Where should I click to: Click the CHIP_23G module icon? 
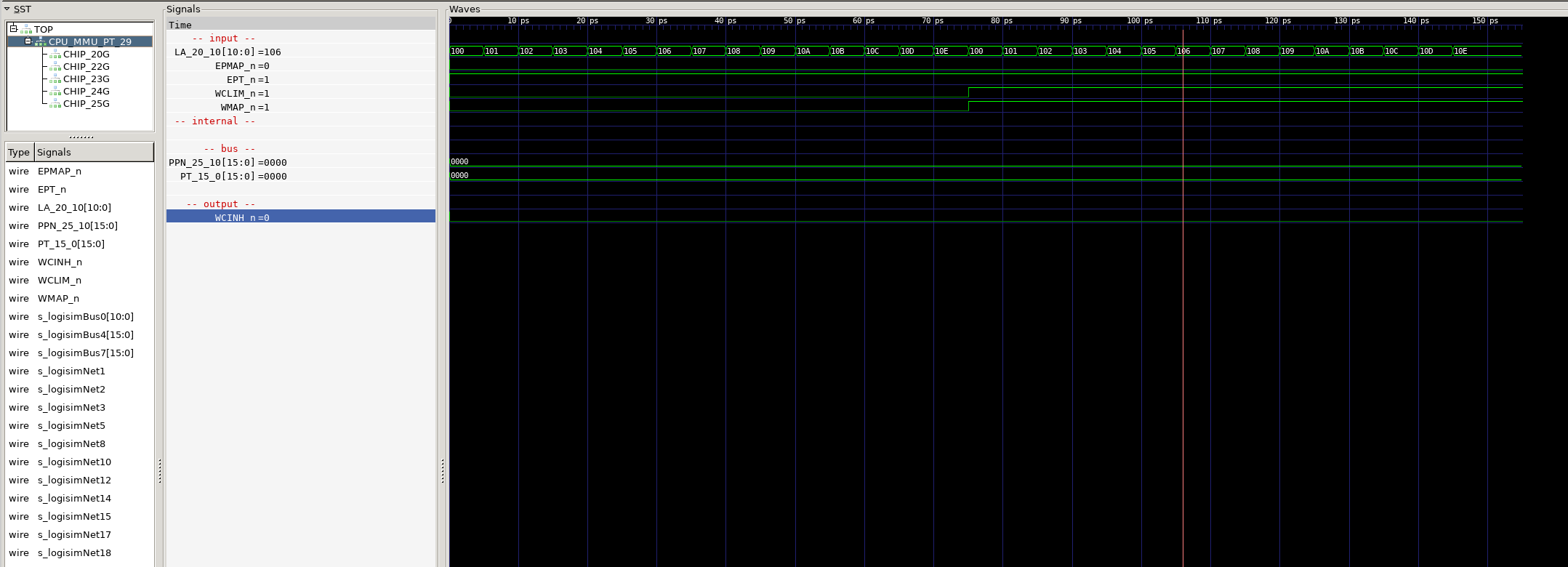(55, 79)
